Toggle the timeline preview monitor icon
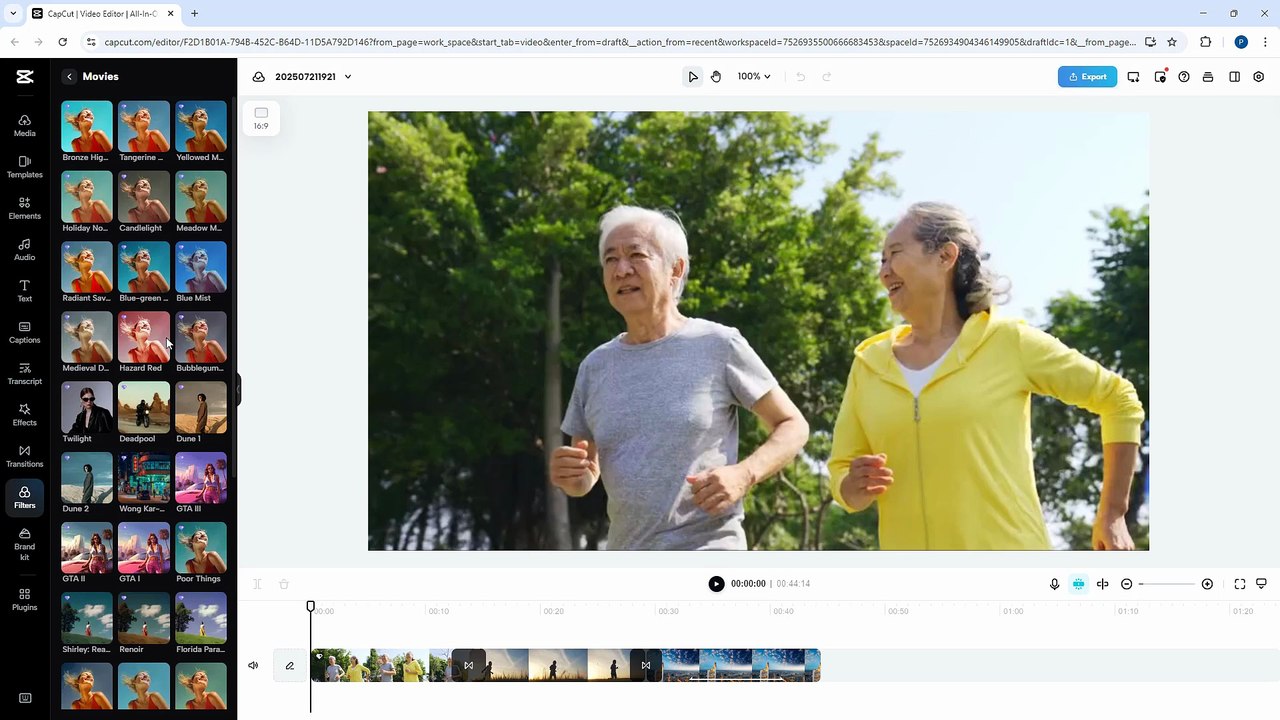 coord(1262,584)
